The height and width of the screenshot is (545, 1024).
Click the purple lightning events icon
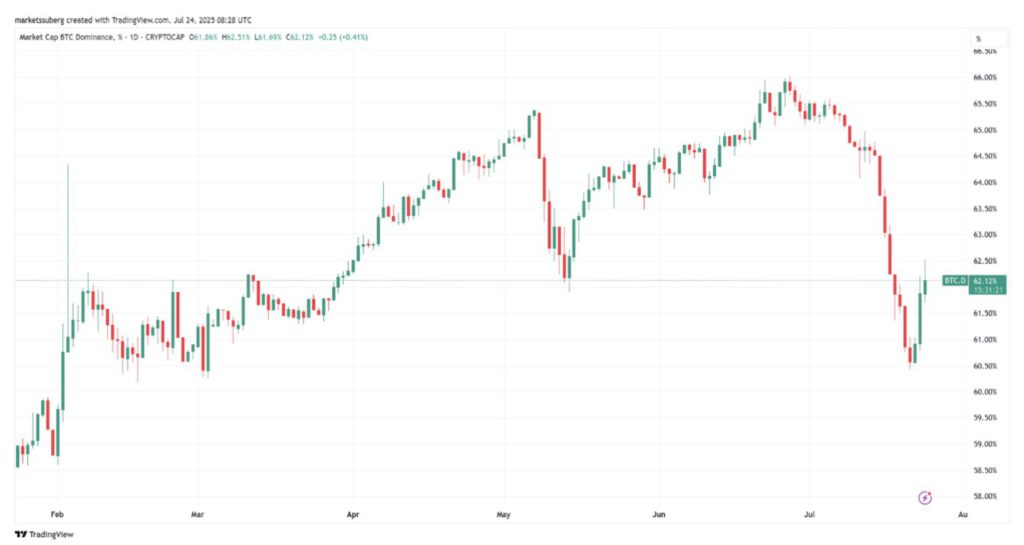coord(926,497)
